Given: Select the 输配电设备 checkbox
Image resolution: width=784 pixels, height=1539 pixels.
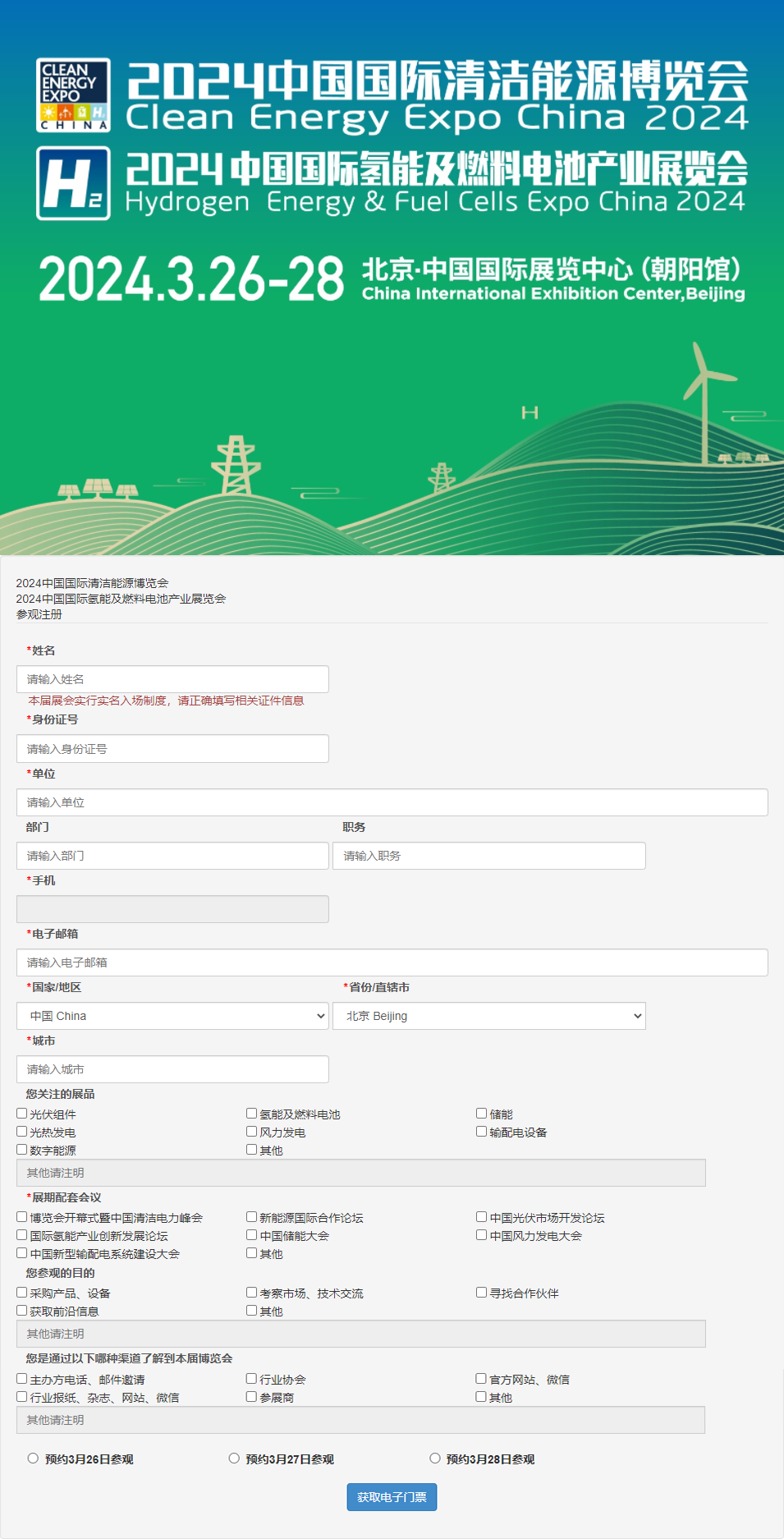Looking at the screenshot, I should [482, 1132].
